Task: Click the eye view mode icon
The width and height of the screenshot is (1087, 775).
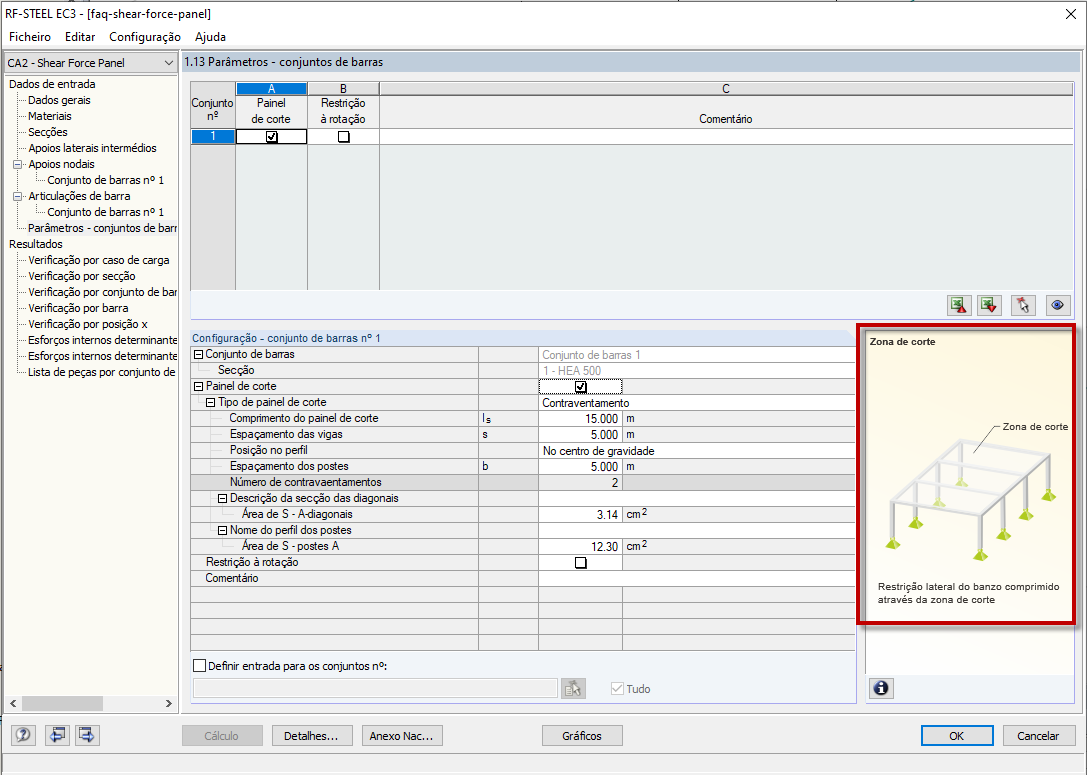Action: coord(1057,305)
